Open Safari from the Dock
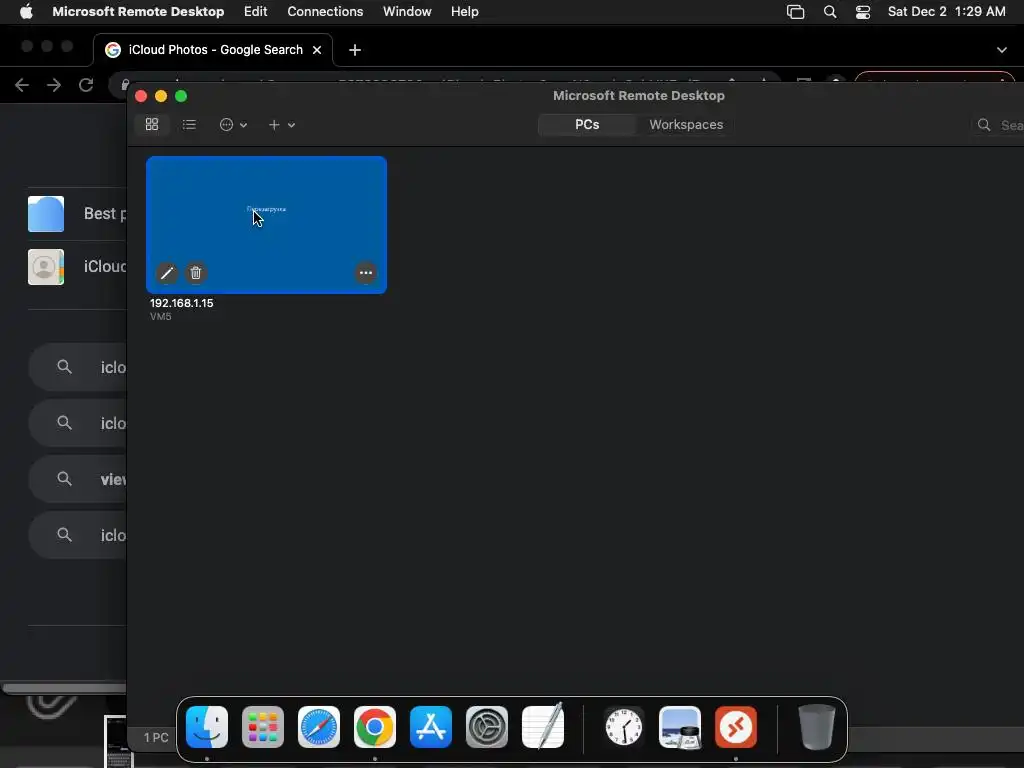 point(319,727)
